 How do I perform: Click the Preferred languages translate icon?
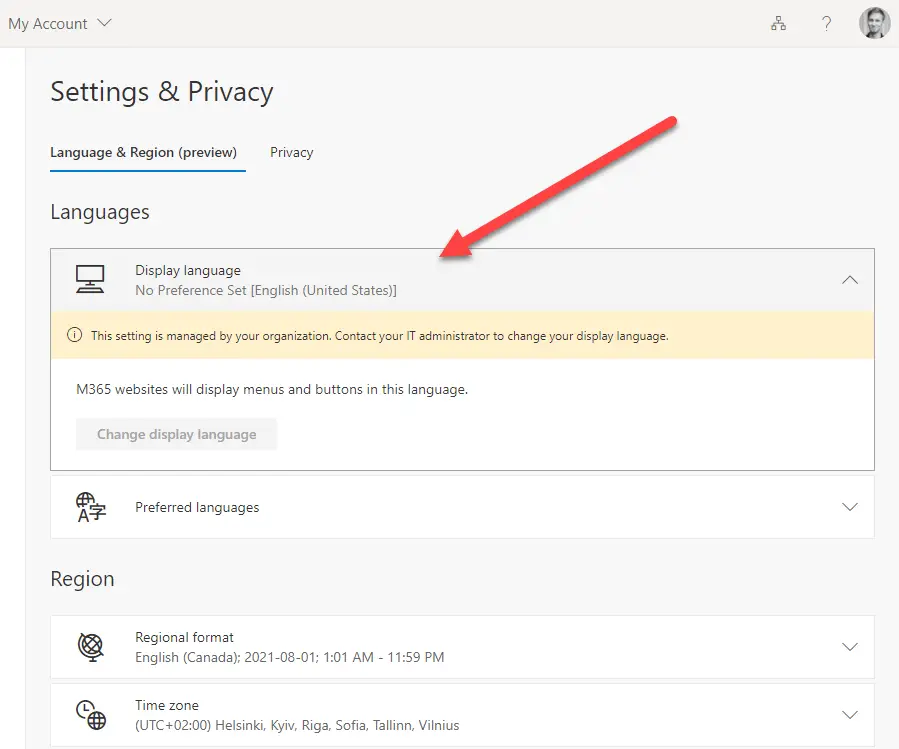[91, 507]
